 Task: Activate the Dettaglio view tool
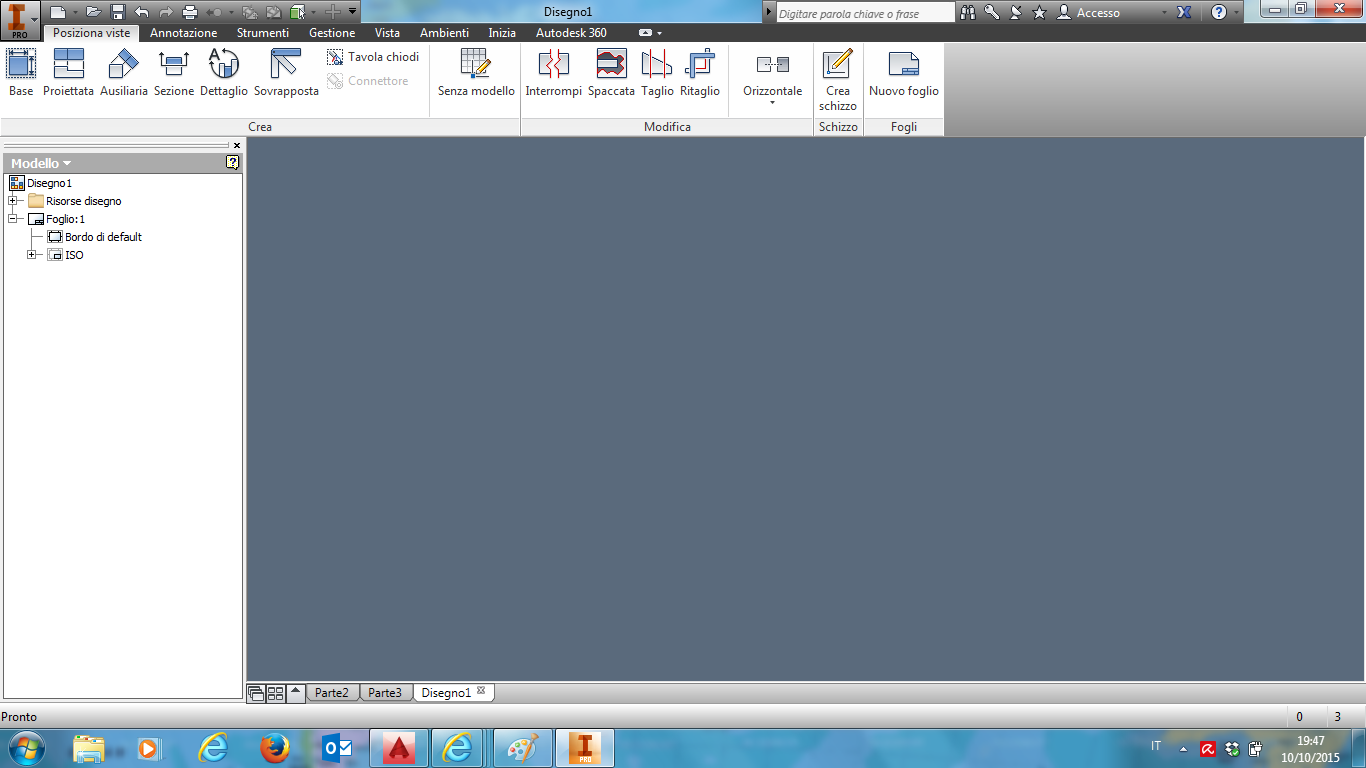pos(223,70)
